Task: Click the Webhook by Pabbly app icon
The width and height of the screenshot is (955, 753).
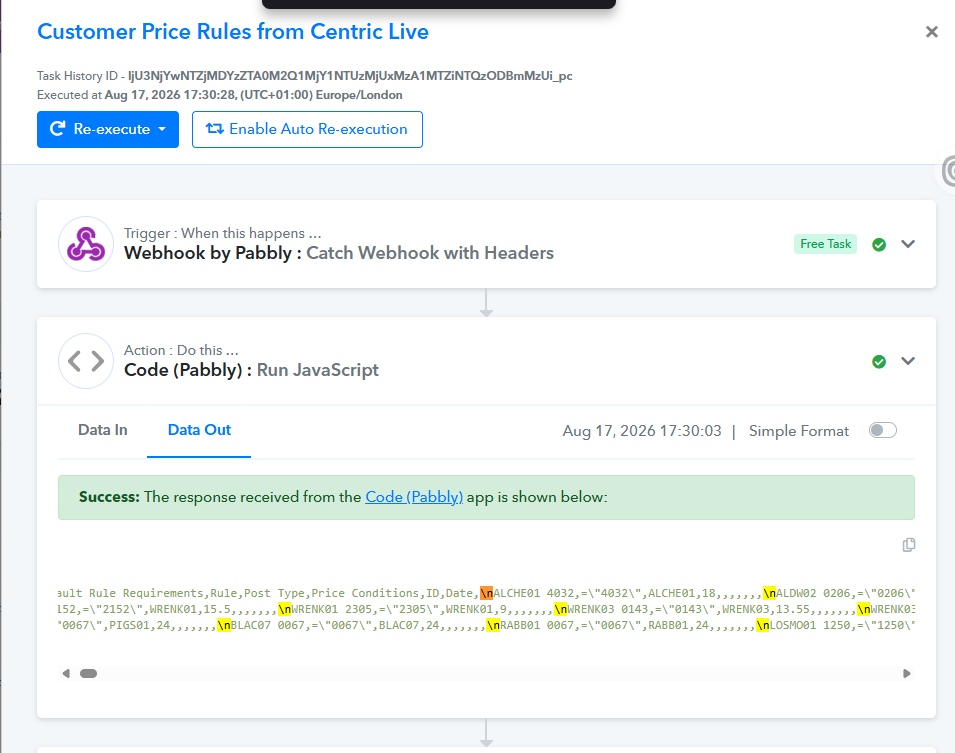Action: [x=86, y=244]
